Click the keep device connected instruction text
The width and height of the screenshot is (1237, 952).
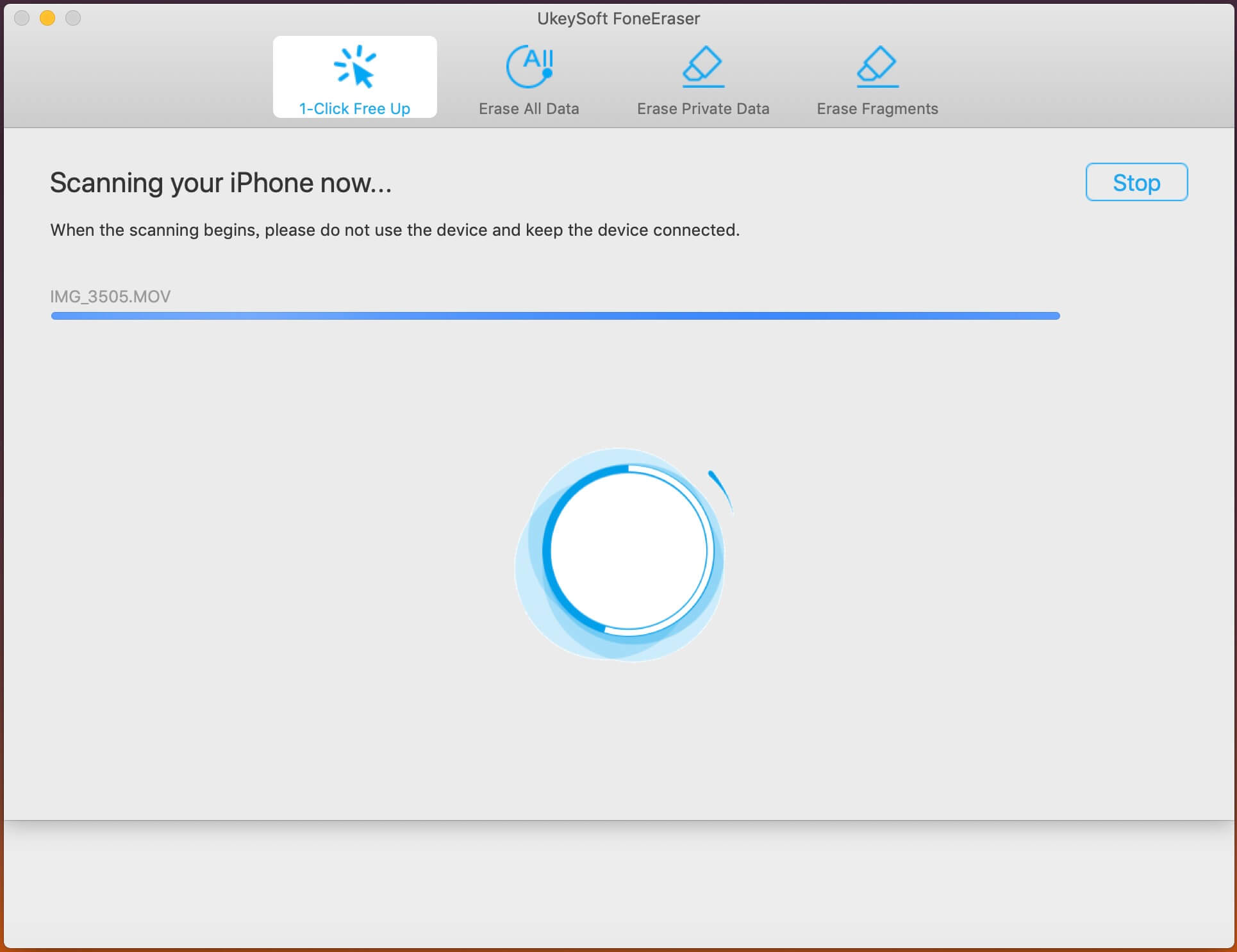(395, 230)
